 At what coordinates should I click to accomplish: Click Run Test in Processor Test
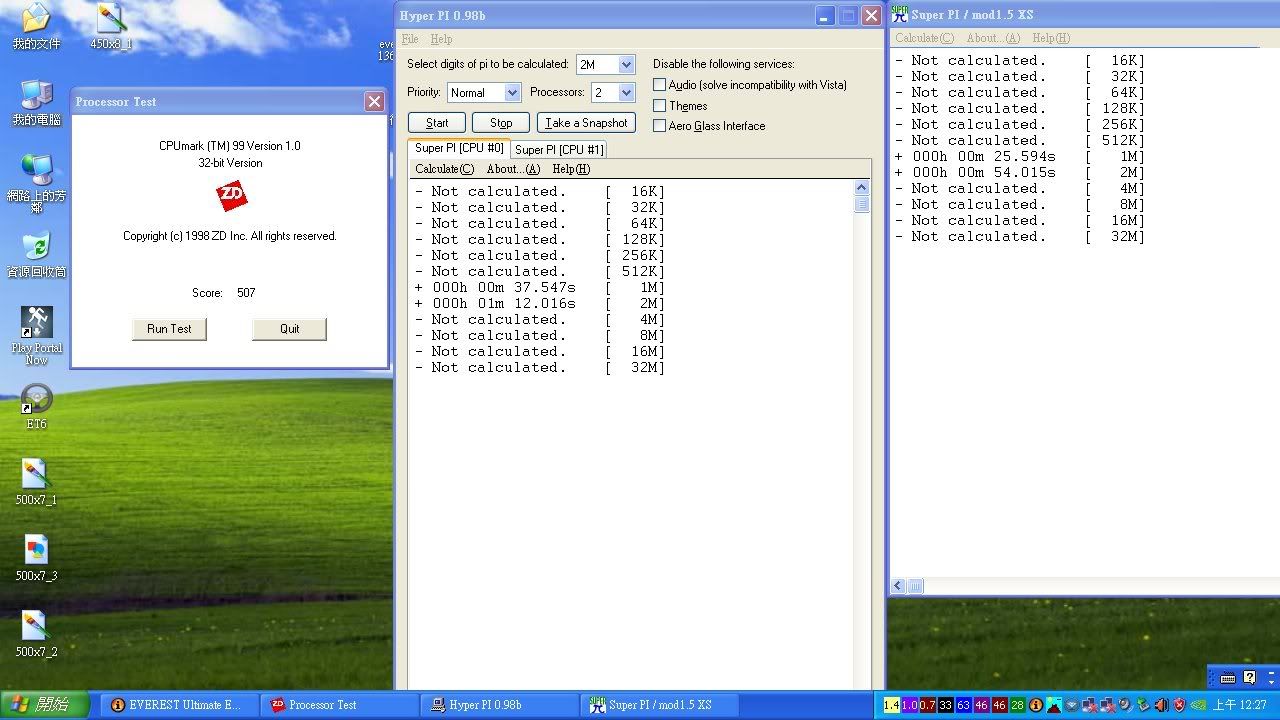(169, 329)
